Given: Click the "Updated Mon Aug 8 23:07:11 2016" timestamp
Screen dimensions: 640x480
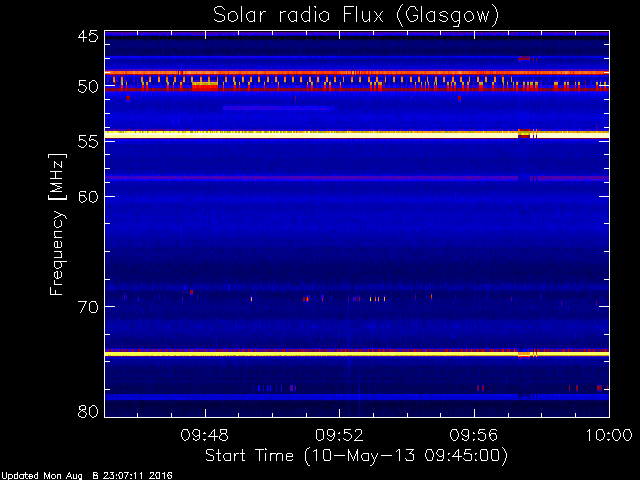Looking at the screenshot, I should (86, 476).
